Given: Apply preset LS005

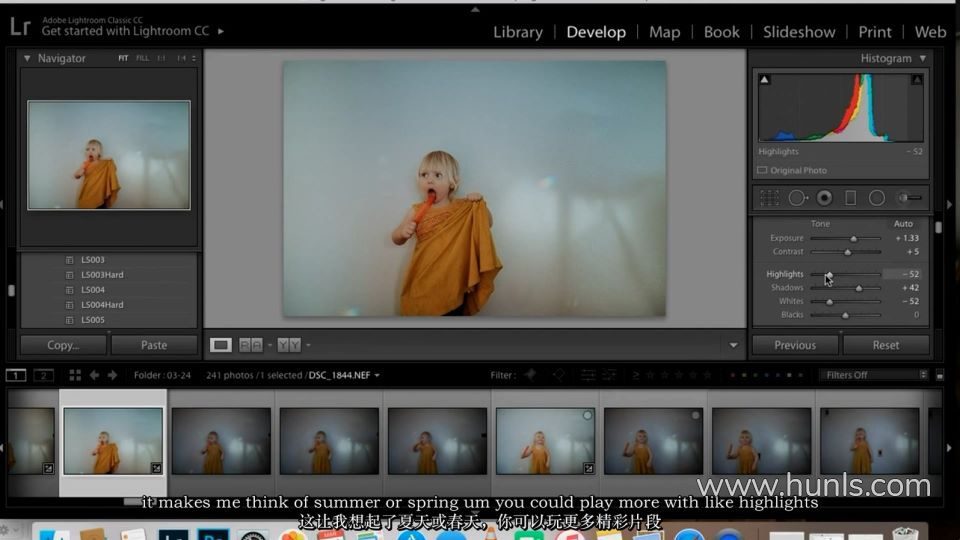Looking at the screenshot, I should click(92, 320).
